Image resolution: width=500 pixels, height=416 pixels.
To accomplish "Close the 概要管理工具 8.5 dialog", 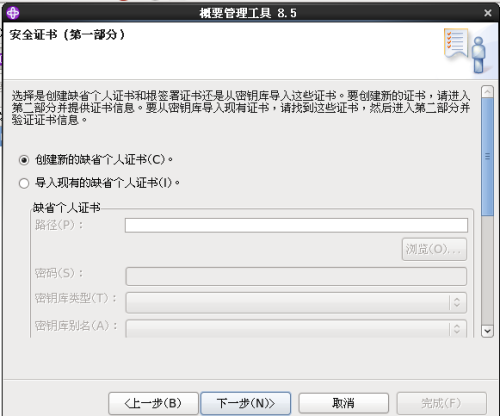I will point(488,13).
